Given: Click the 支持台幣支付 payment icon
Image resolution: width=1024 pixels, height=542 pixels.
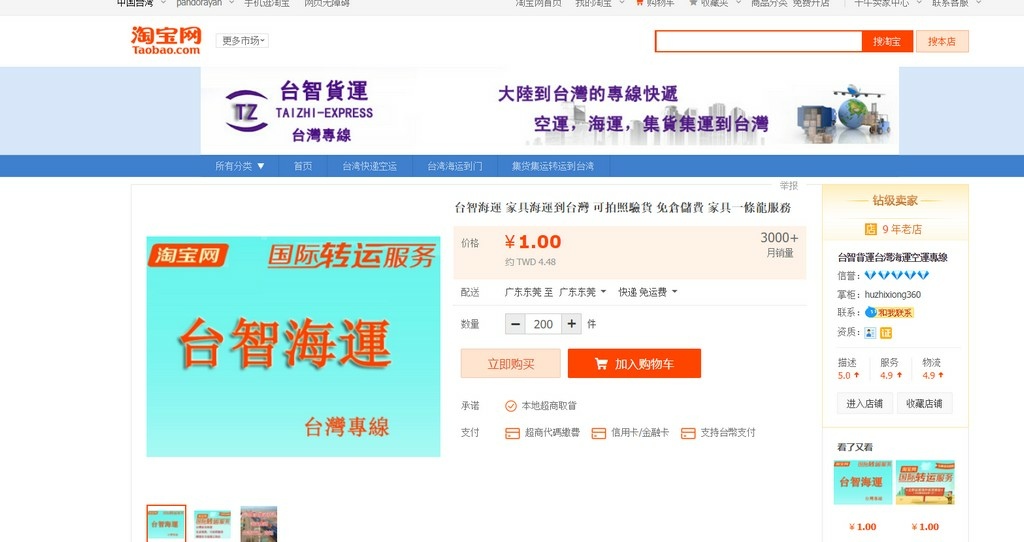Looking at the screenshot, I should (x=688, y=433).
